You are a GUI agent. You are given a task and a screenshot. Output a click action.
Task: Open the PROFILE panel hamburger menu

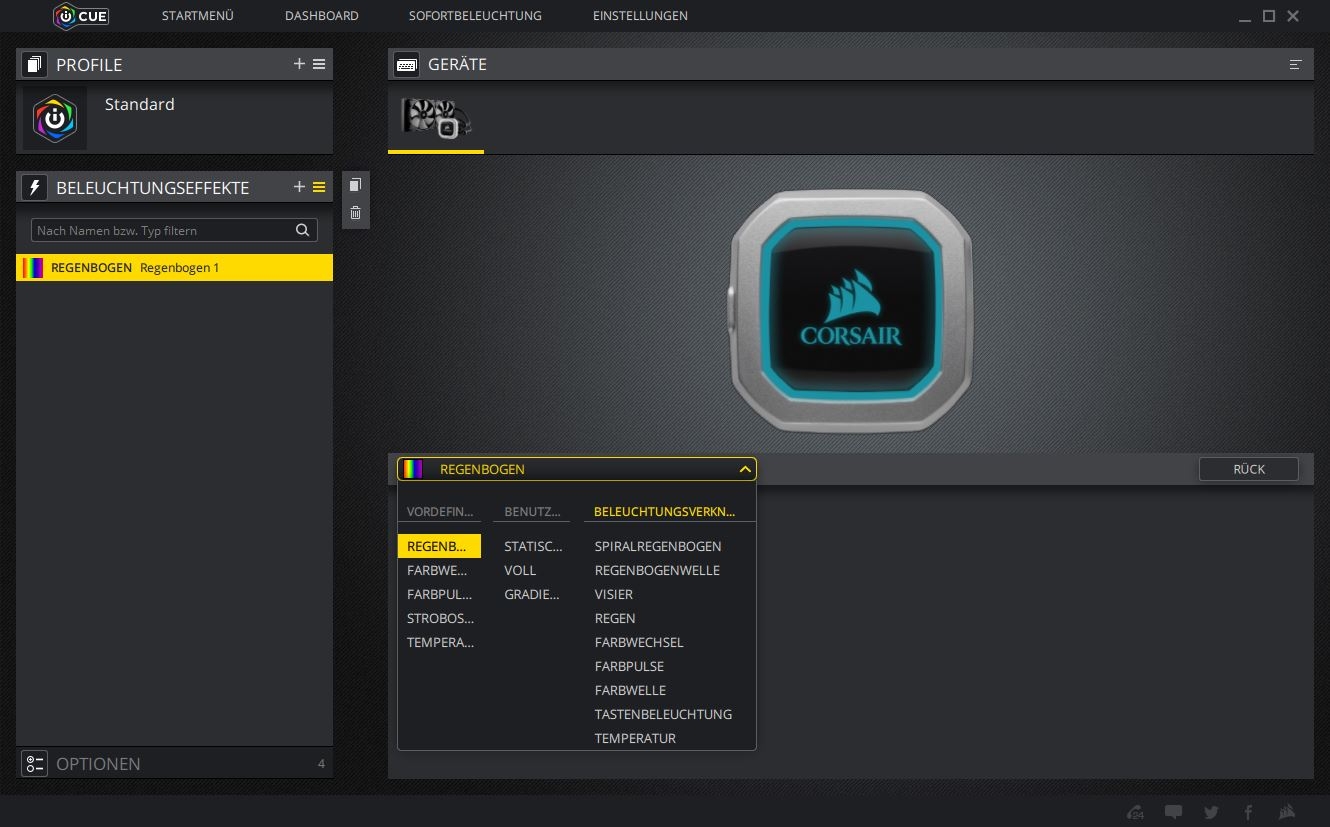pos(319,64)
